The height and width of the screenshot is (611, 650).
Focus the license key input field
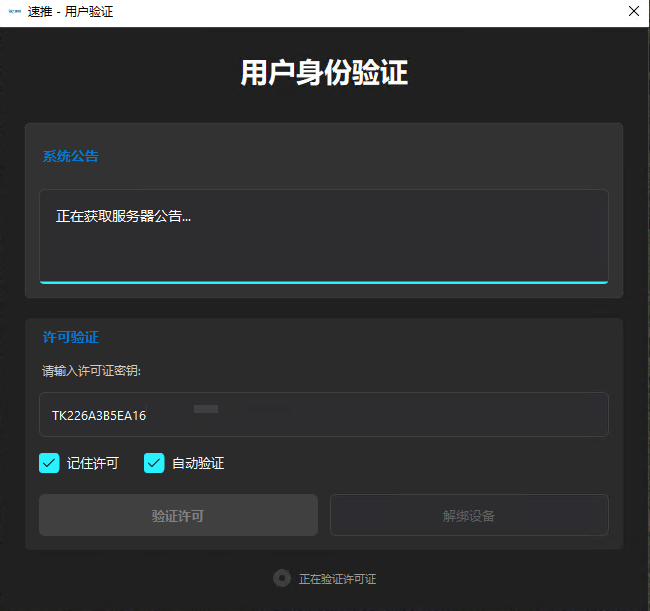400,414
